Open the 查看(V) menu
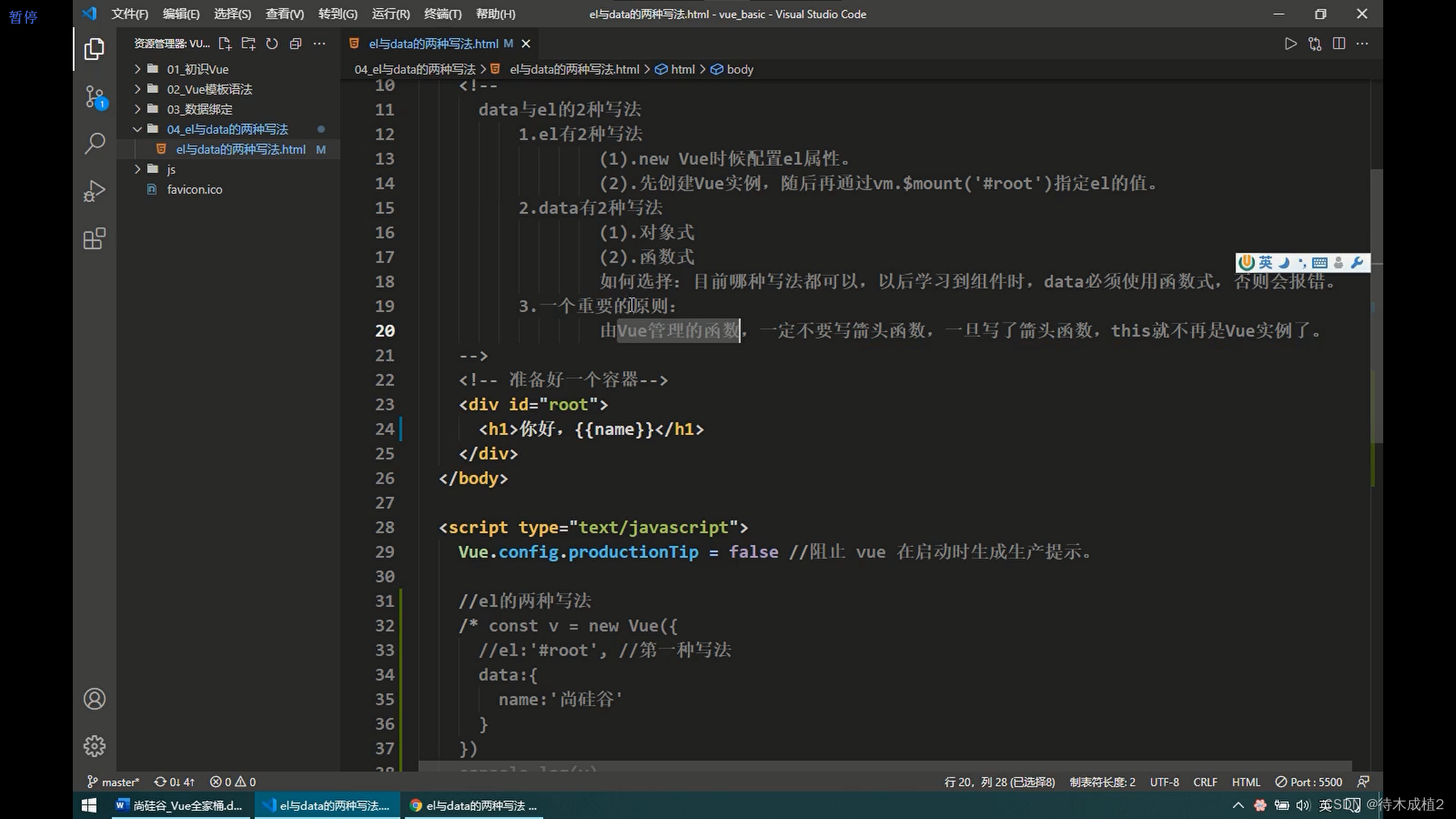The image size is (1456, 819). pos(284,14)
